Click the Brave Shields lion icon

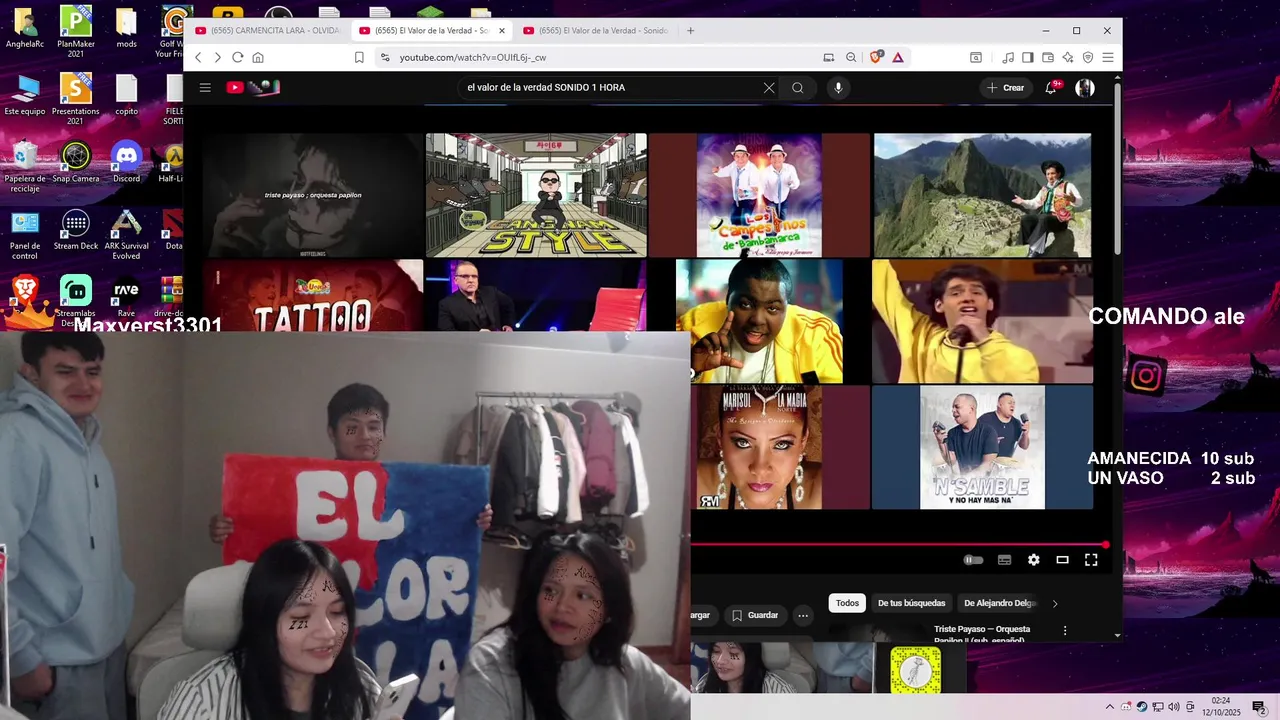[x=876, y=58]
